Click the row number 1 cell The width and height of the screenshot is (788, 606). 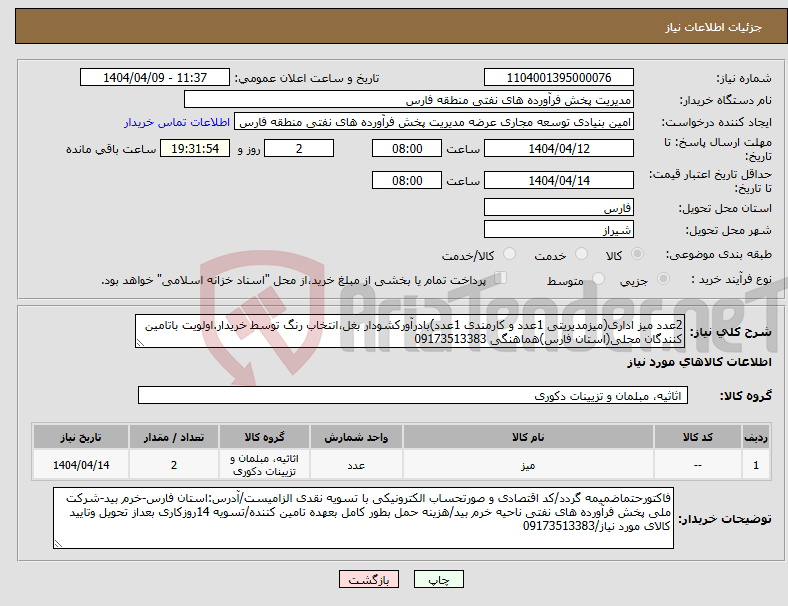point(755,464)
